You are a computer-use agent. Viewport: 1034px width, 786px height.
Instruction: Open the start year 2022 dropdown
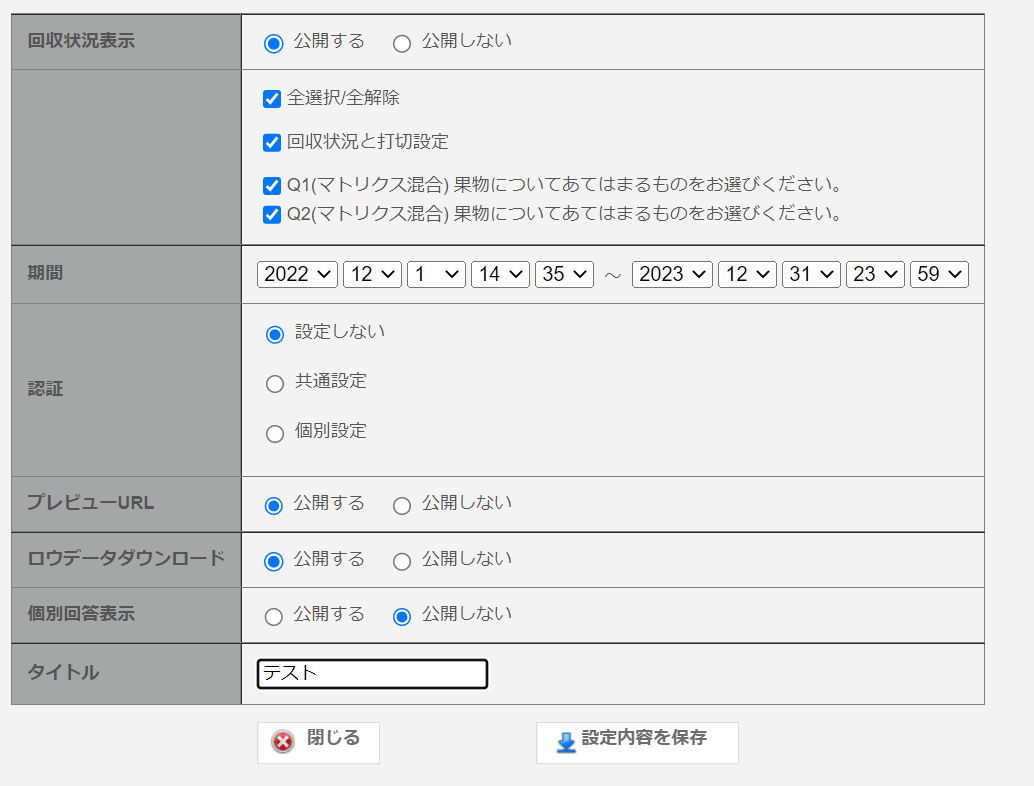click(x=297, y=274)
